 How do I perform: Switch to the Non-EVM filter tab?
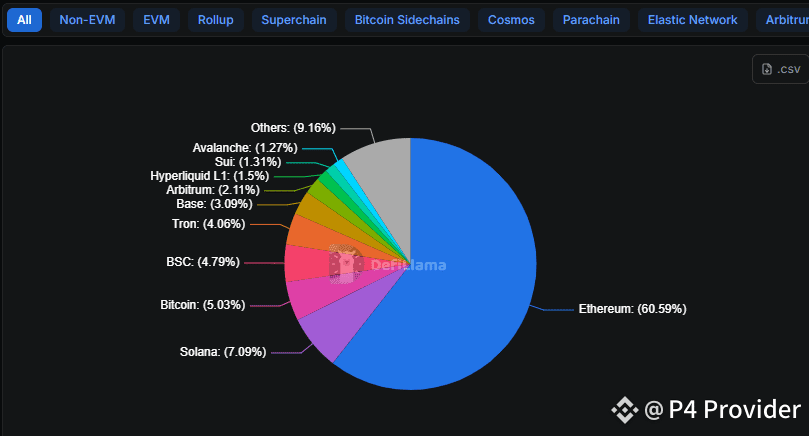coord(87,20)
